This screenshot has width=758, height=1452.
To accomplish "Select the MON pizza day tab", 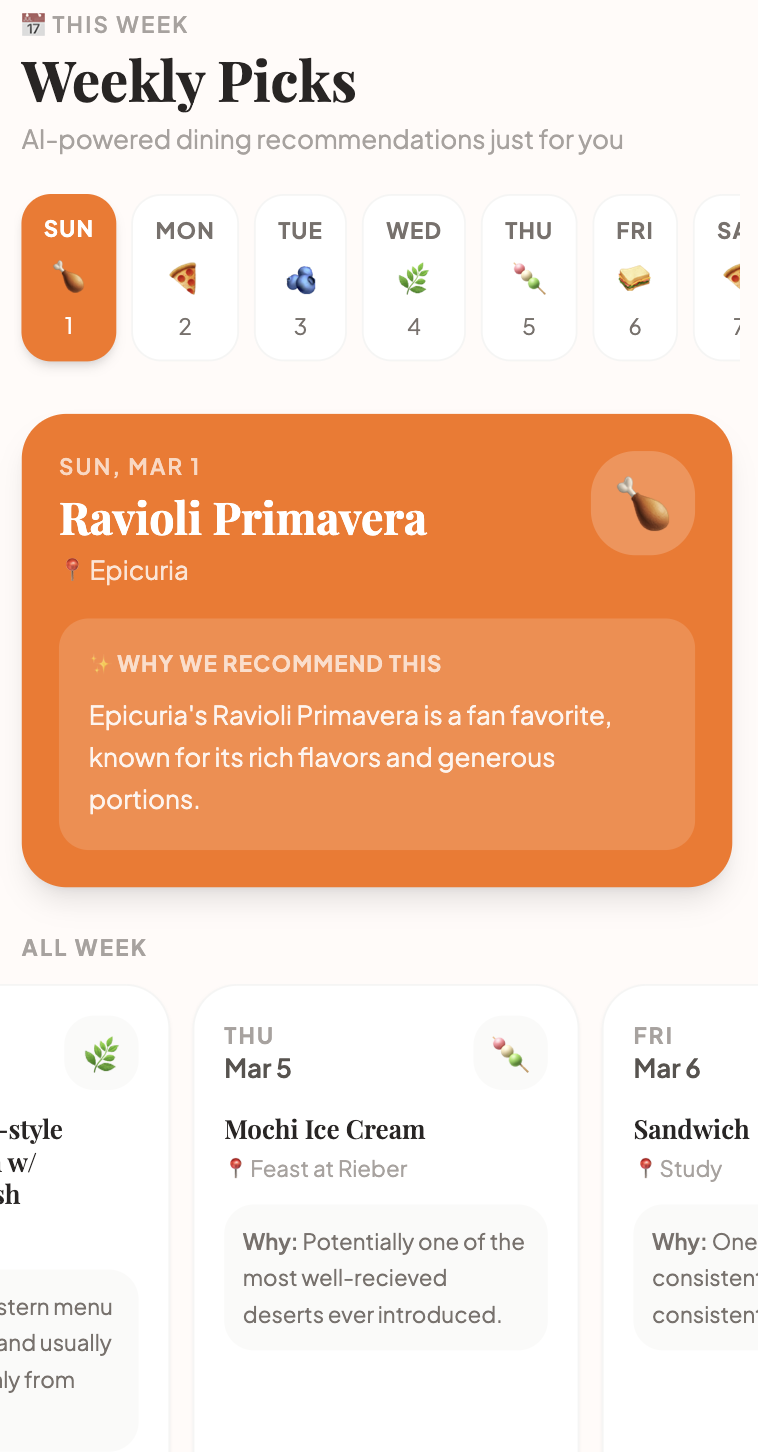I will pos(185,277).
